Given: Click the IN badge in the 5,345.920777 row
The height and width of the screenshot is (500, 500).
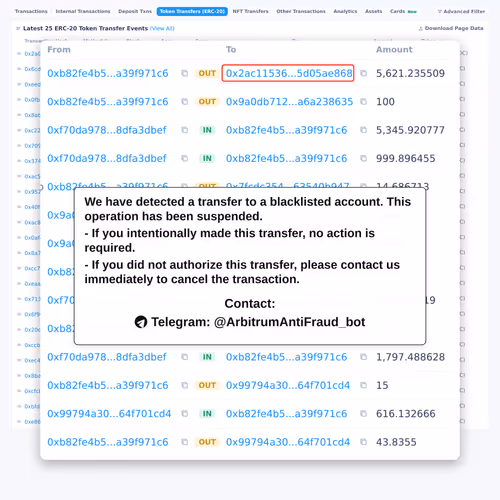Looking at the screenshot, I should tap(207, 130).
